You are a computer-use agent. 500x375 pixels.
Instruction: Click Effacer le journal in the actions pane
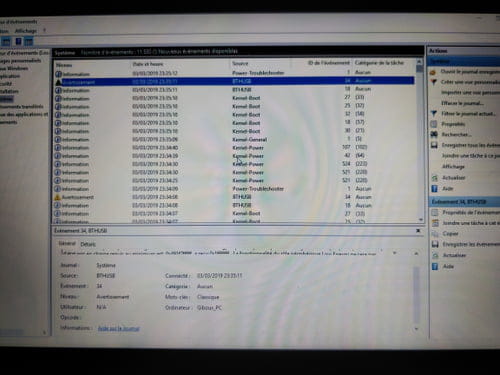pyautogui.click(x=462, y=103)
